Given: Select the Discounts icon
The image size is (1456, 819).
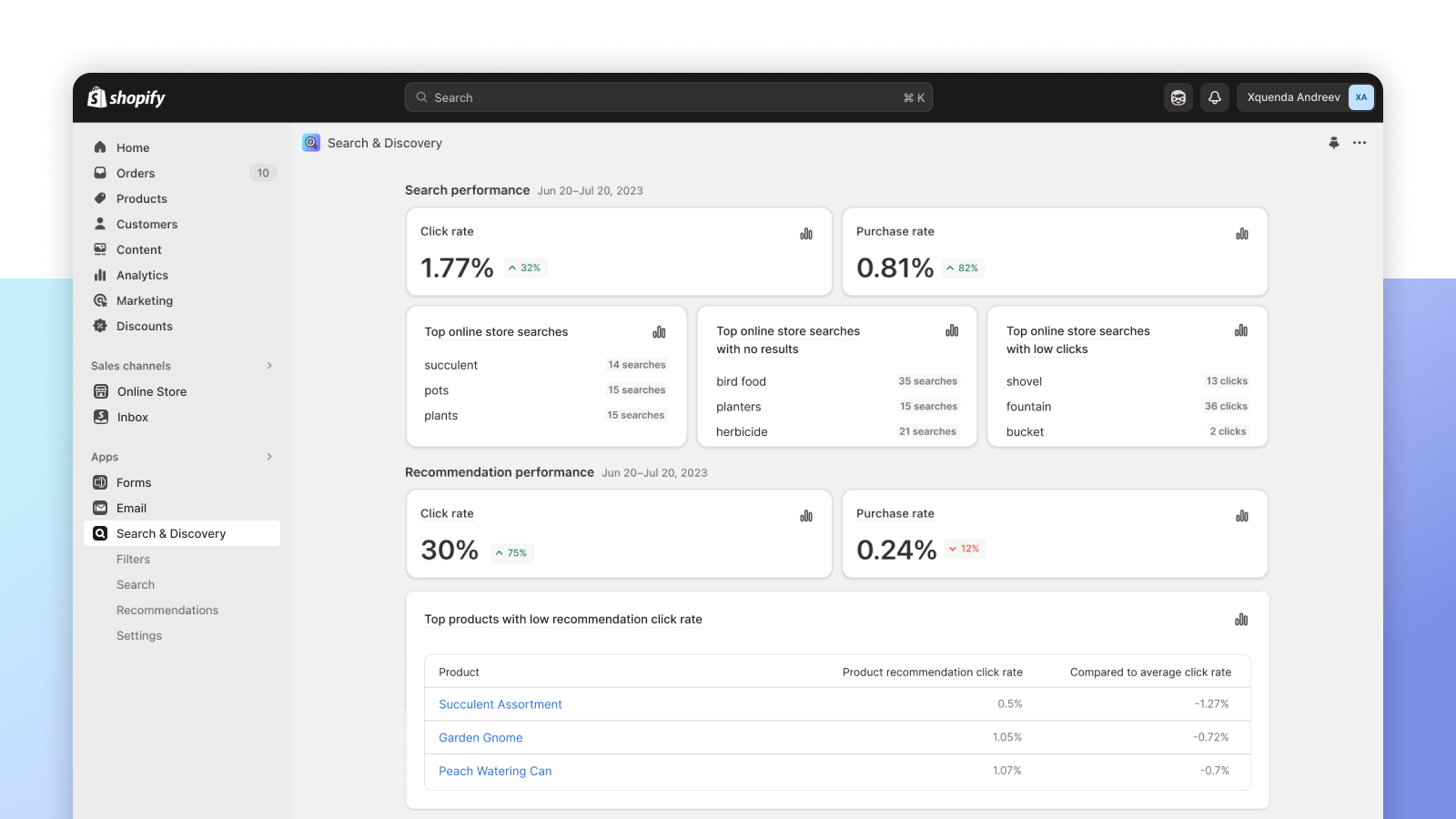Looking at the screenshot, I should [100, 326].
